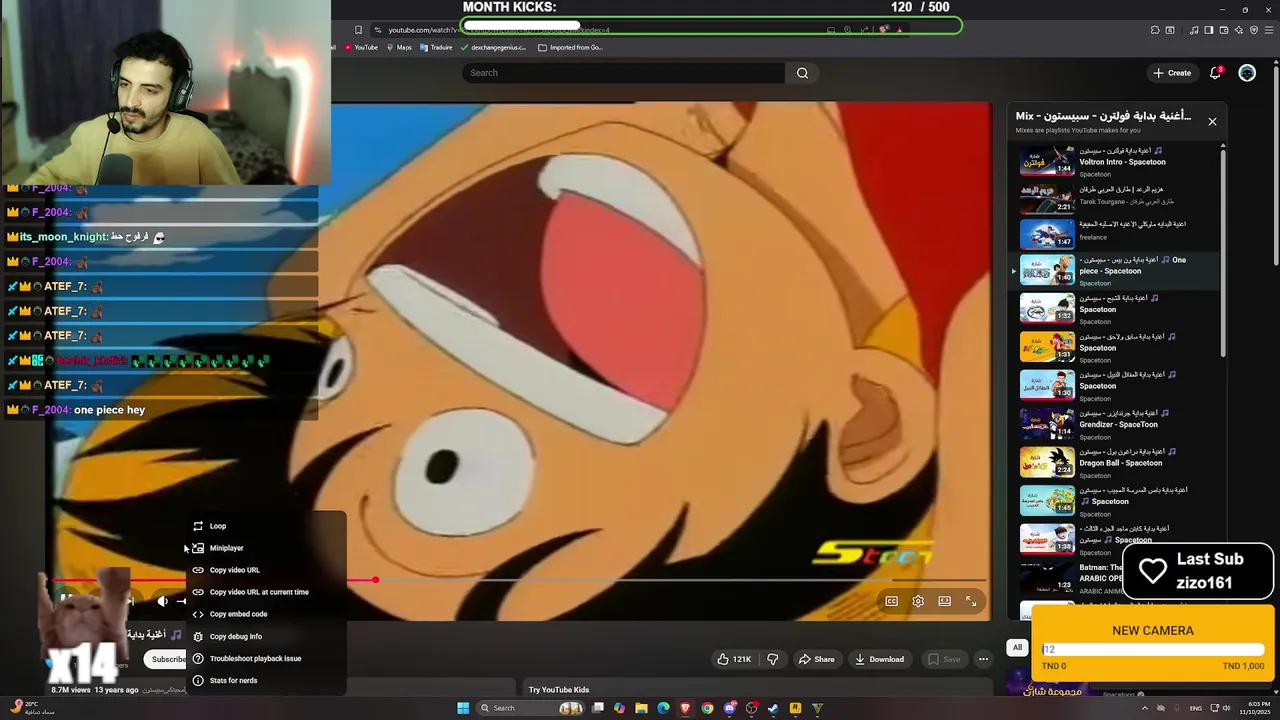Like the video with 121K likes
This screenshot has height=720, width=1280.
[x=734, y=659]
